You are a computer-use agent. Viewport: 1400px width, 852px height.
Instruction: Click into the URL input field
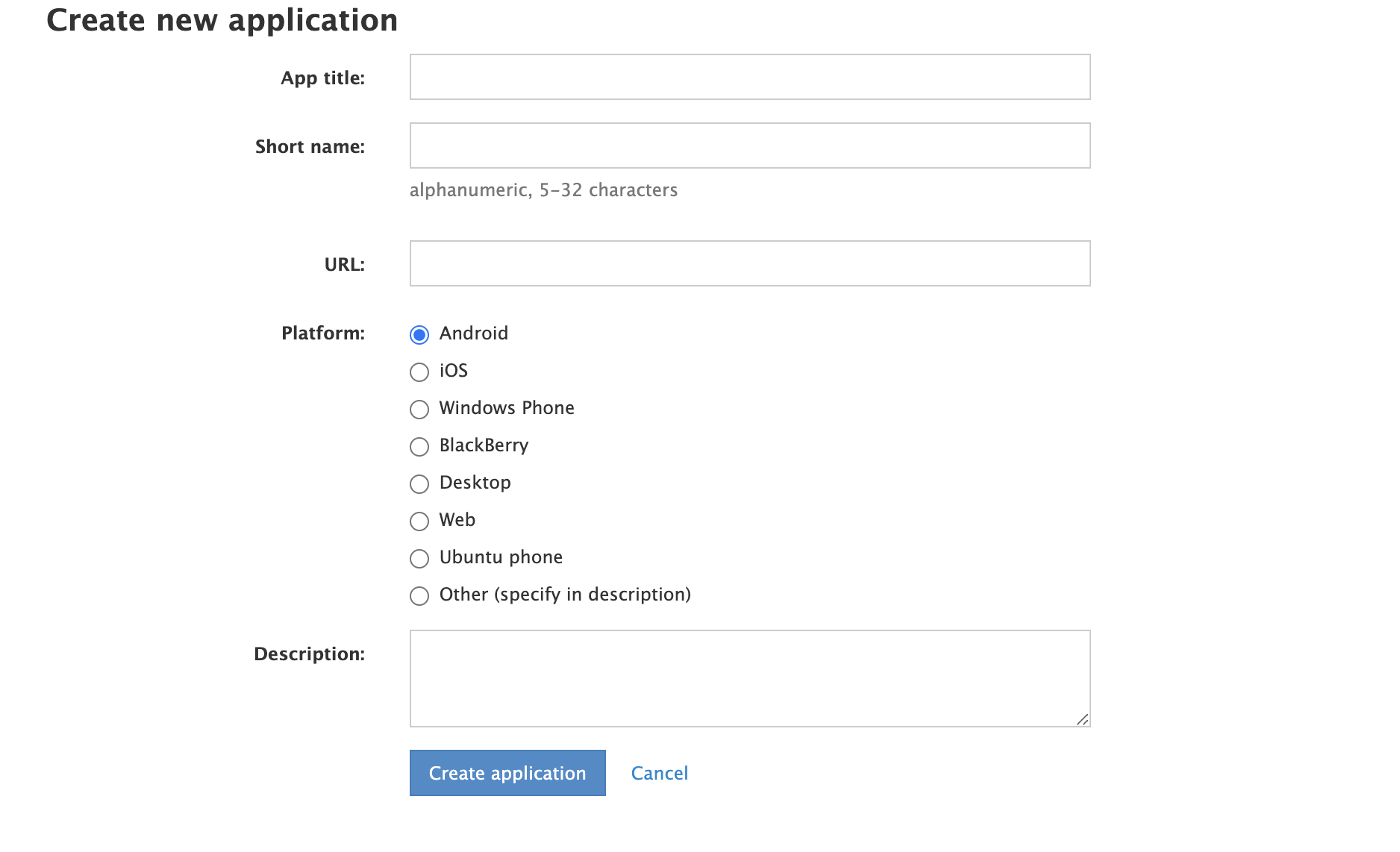[x=749, y=263]
